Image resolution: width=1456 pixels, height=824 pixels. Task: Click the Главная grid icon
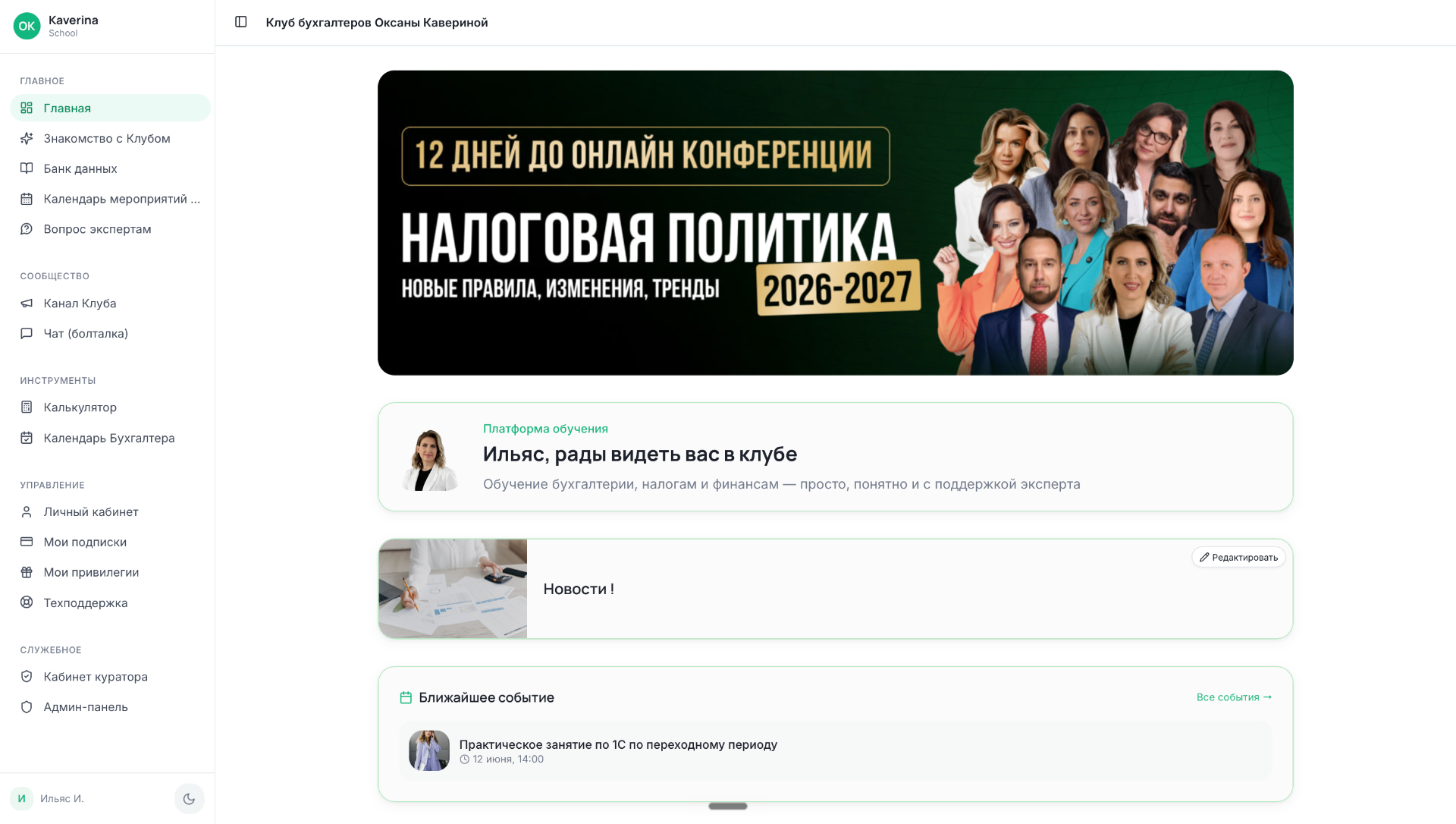(x=27, y=108)
